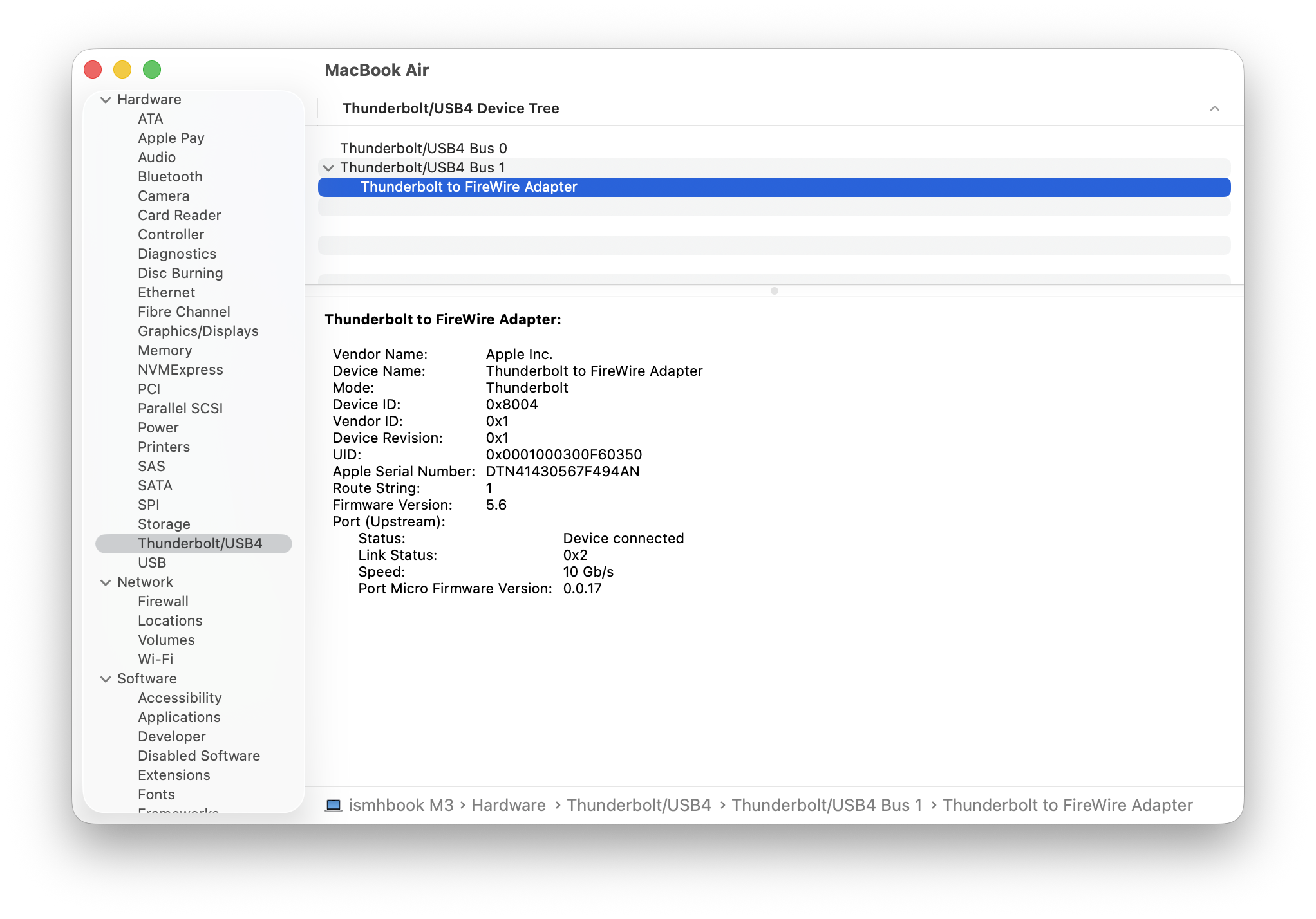
Task: Click Thunderbolt/USB4 in the path bar
Action: [639, 805]
